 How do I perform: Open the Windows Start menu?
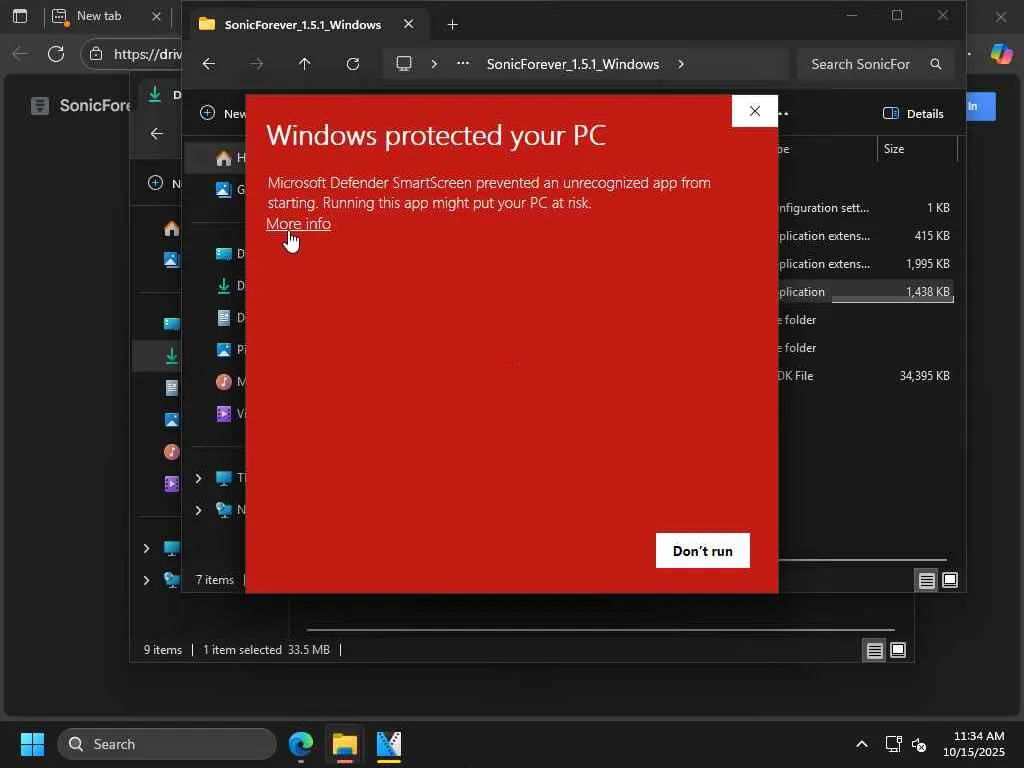click(32, 744)
